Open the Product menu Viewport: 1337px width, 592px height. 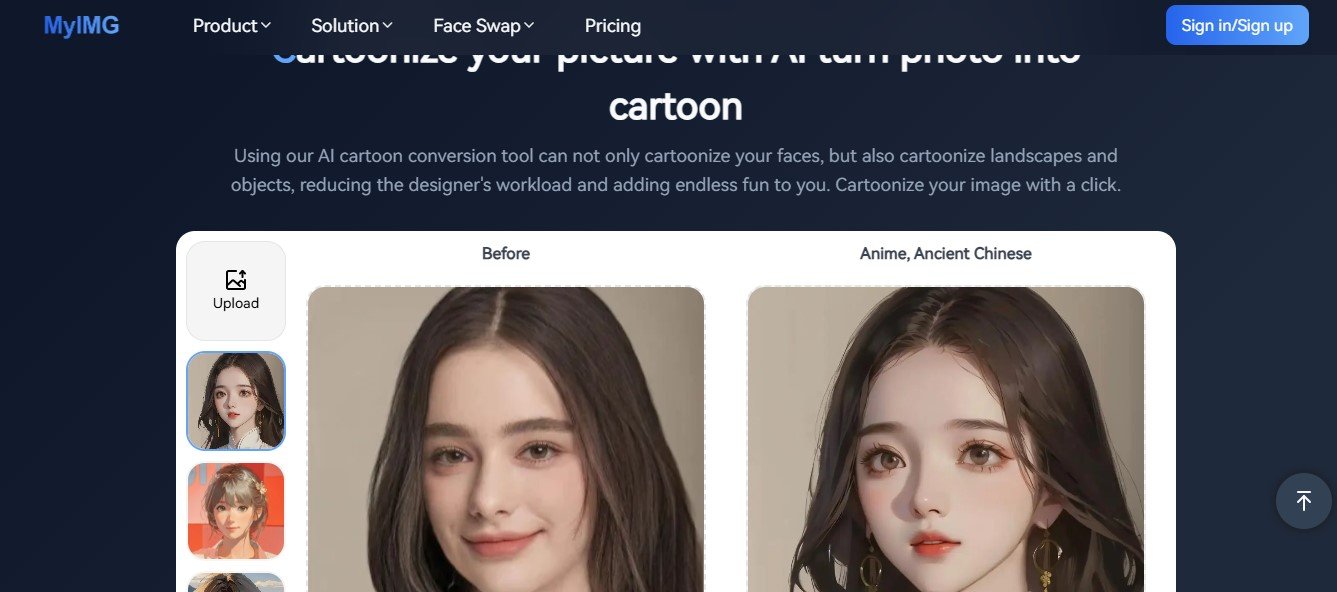coord(232,26)
